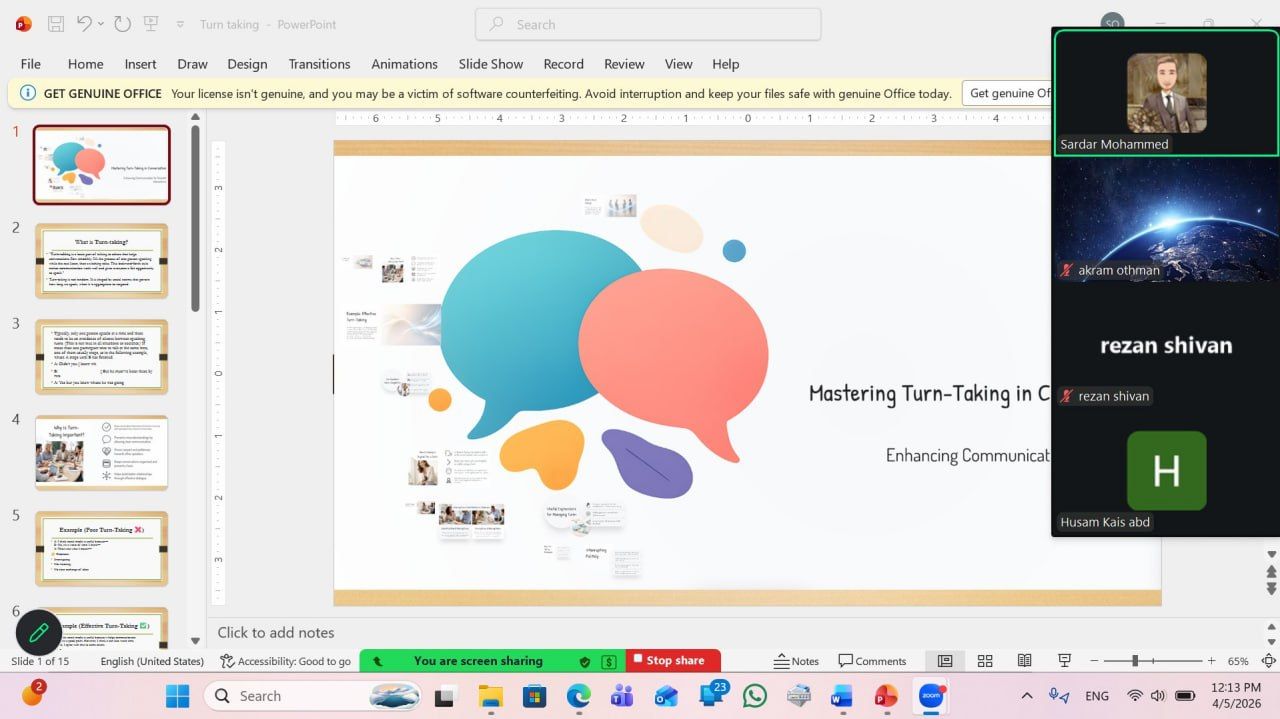Open WhatsApp from the taskbar

click(755, 696)
